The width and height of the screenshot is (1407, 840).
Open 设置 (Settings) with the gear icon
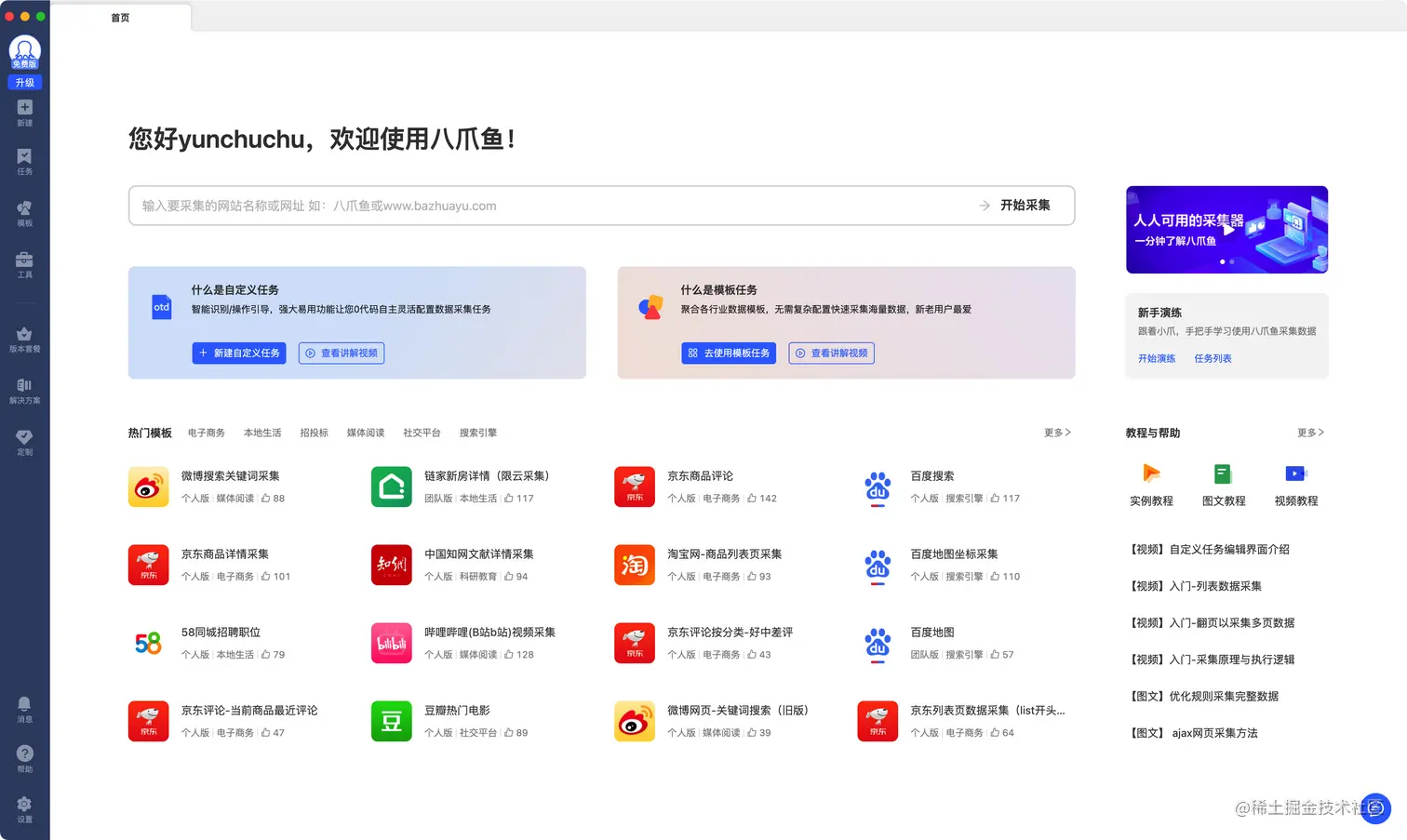coord(25,807)
